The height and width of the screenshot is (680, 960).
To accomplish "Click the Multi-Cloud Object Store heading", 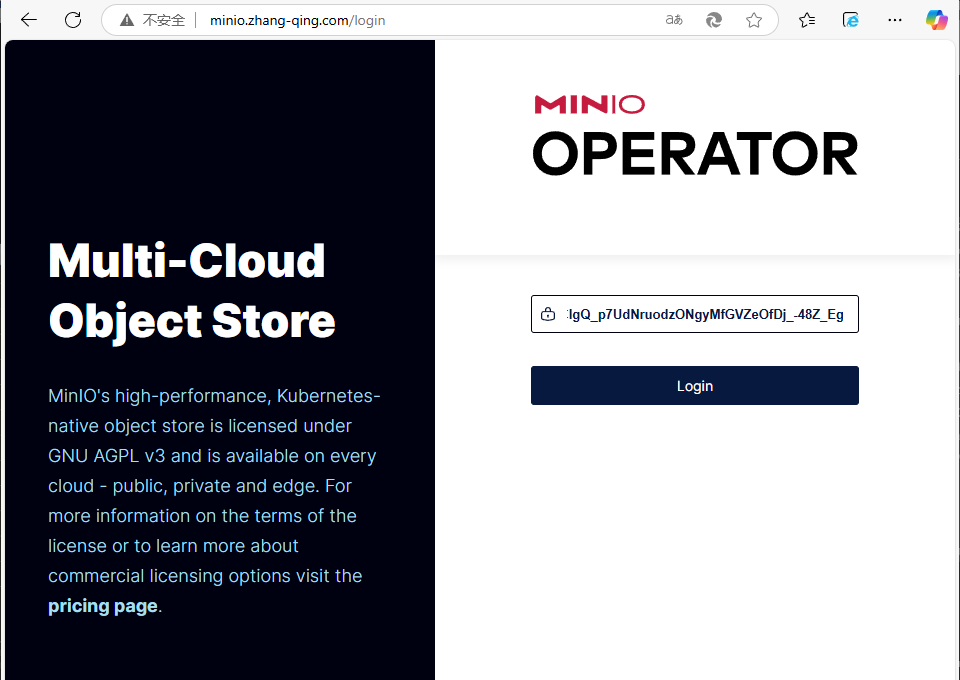I will [x=192, y=291].
